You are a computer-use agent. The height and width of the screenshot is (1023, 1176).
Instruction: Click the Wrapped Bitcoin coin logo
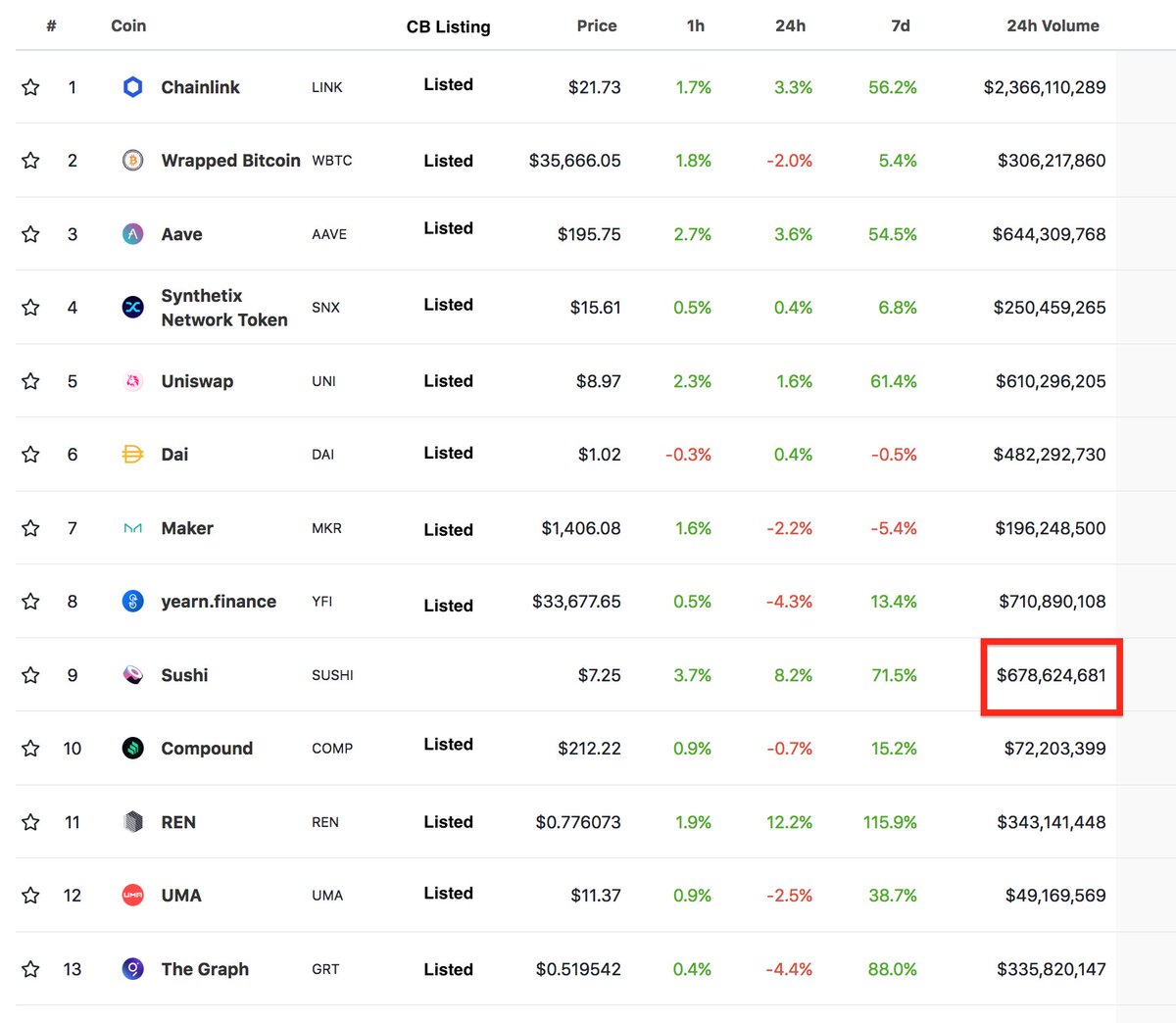(132, 161)
